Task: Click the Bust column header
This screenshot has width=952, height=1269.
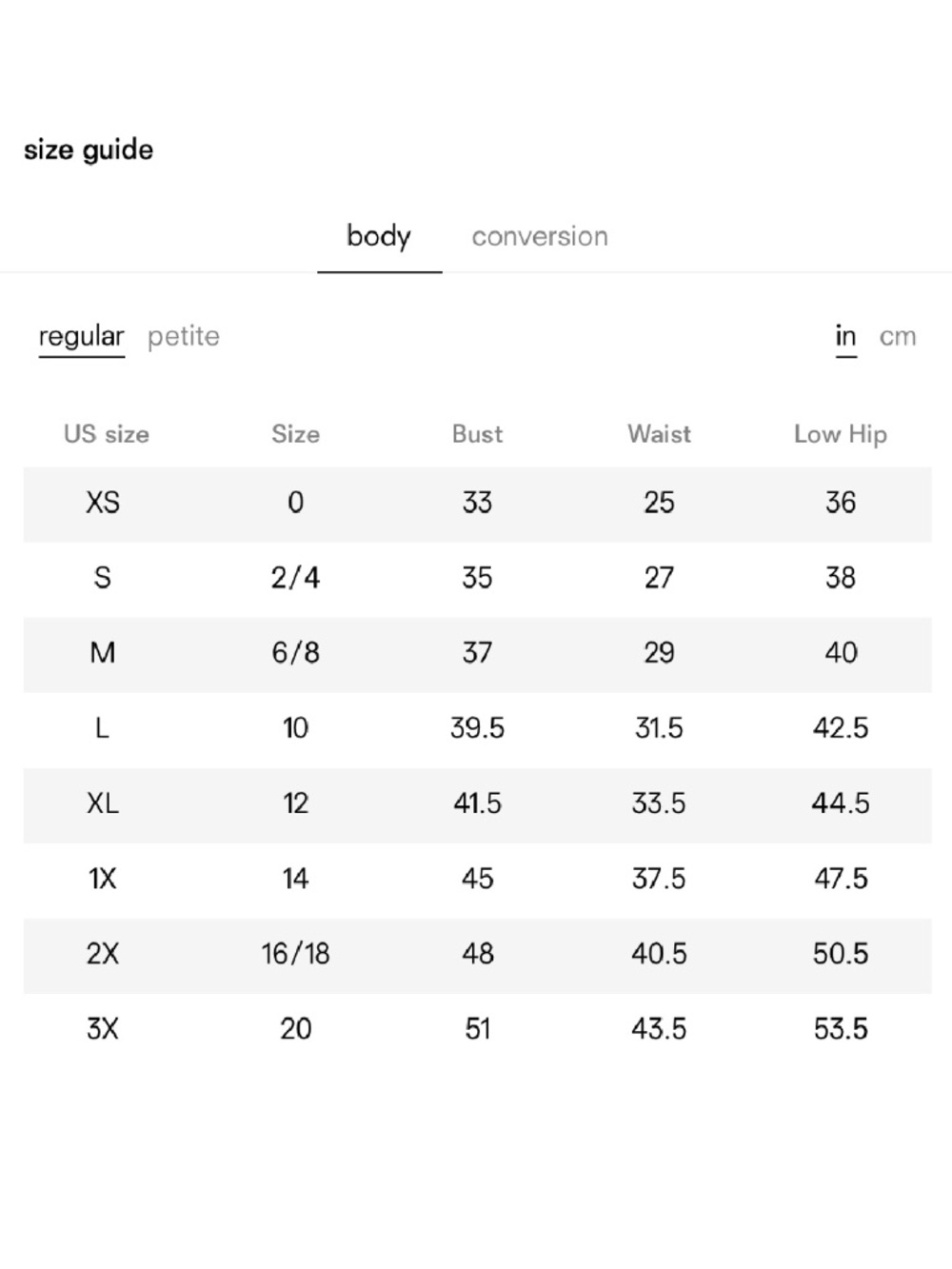Action: 477,434
